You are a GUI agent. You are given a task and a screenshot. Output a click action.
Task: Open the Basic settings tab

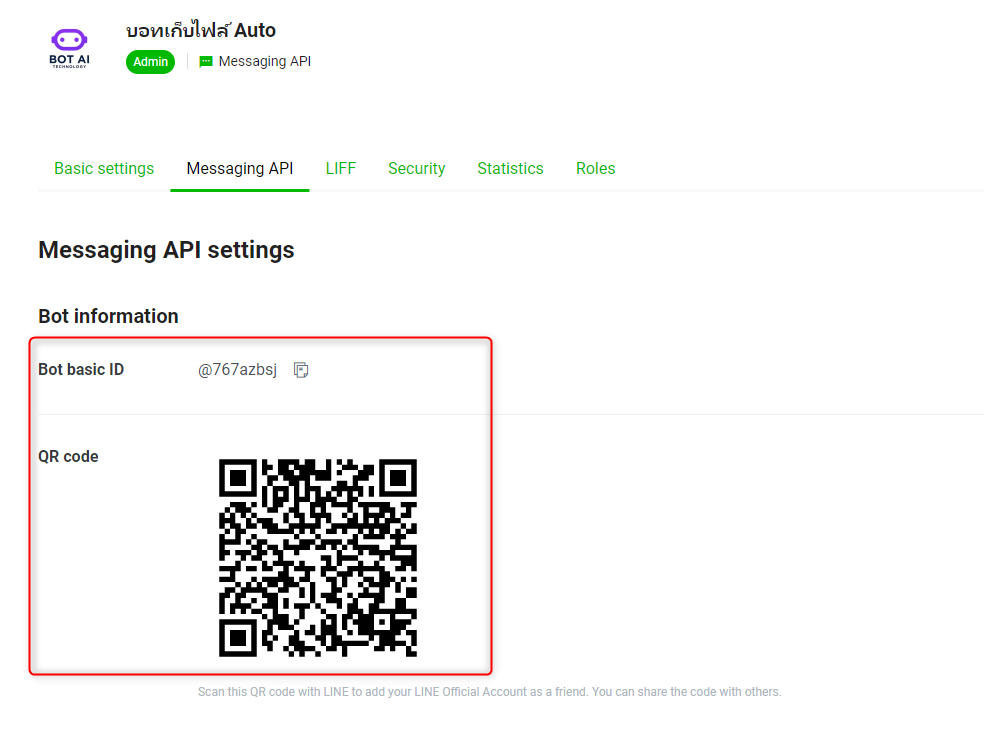coord(104,168)
